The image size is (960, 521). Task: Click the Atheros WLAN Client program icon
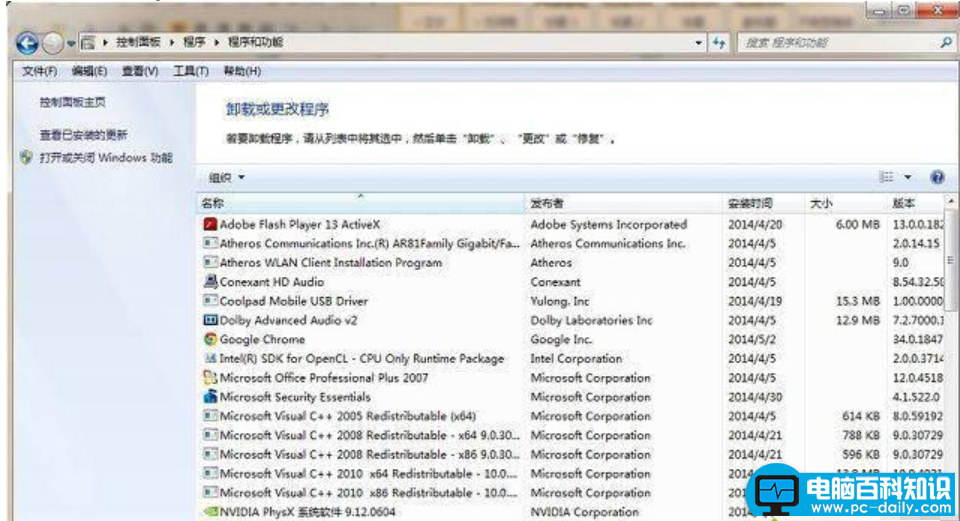coord(210,262)
